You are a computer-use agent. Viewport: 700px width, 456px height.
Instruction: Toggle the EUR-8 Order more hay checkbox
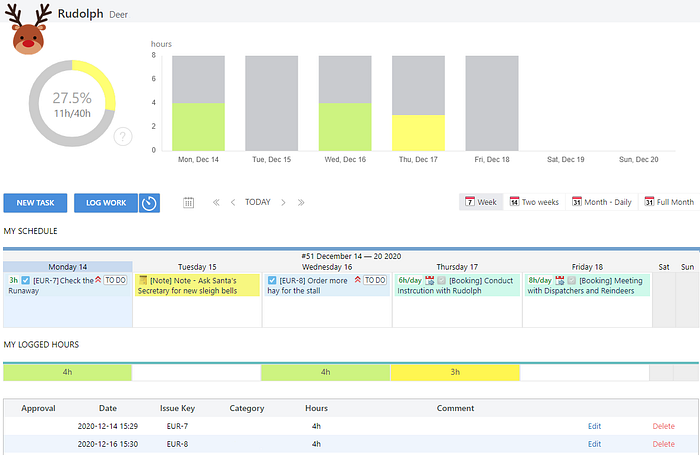click(x=272, y=280)
